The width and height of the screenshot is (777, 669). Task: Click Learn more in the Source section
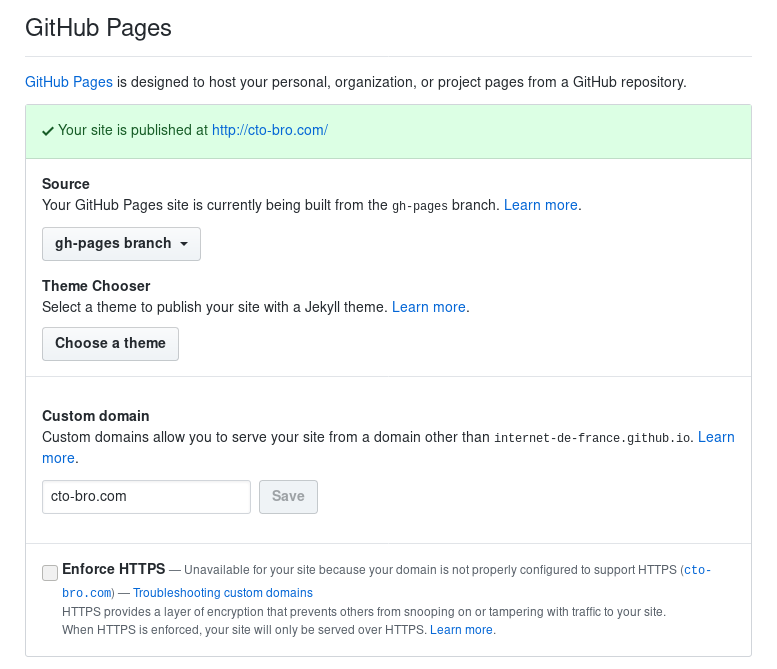[x=541, y=205]
